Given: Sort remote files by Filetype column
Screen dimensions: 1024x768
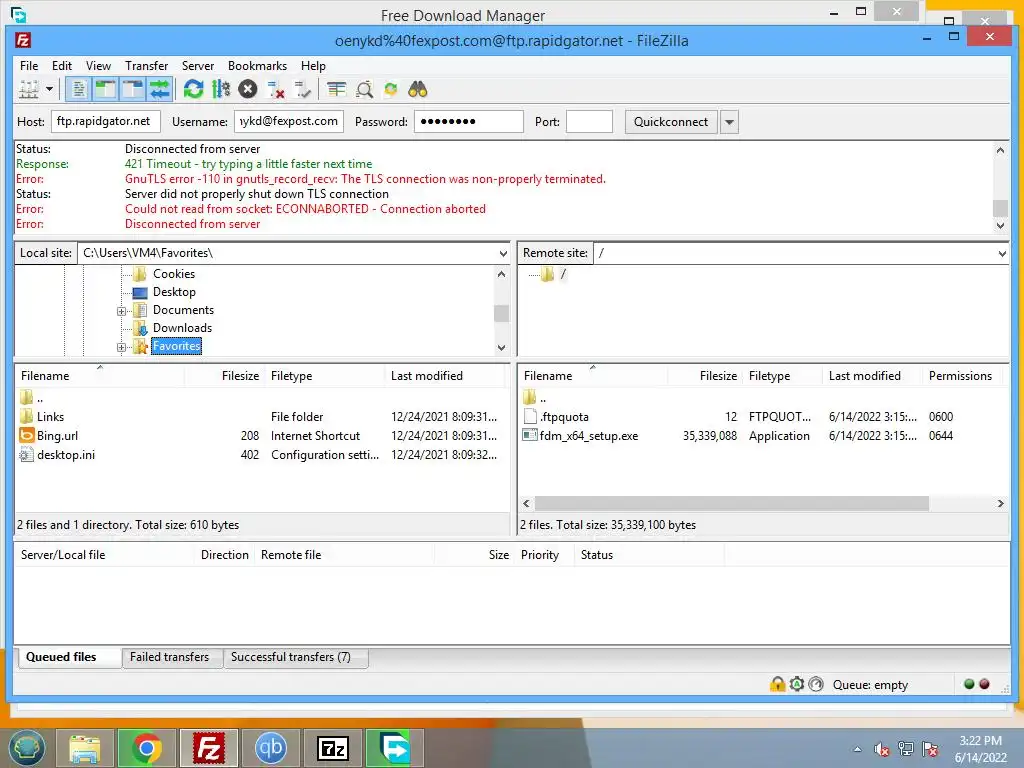Looking at the screenshot, I should [769, 376].
